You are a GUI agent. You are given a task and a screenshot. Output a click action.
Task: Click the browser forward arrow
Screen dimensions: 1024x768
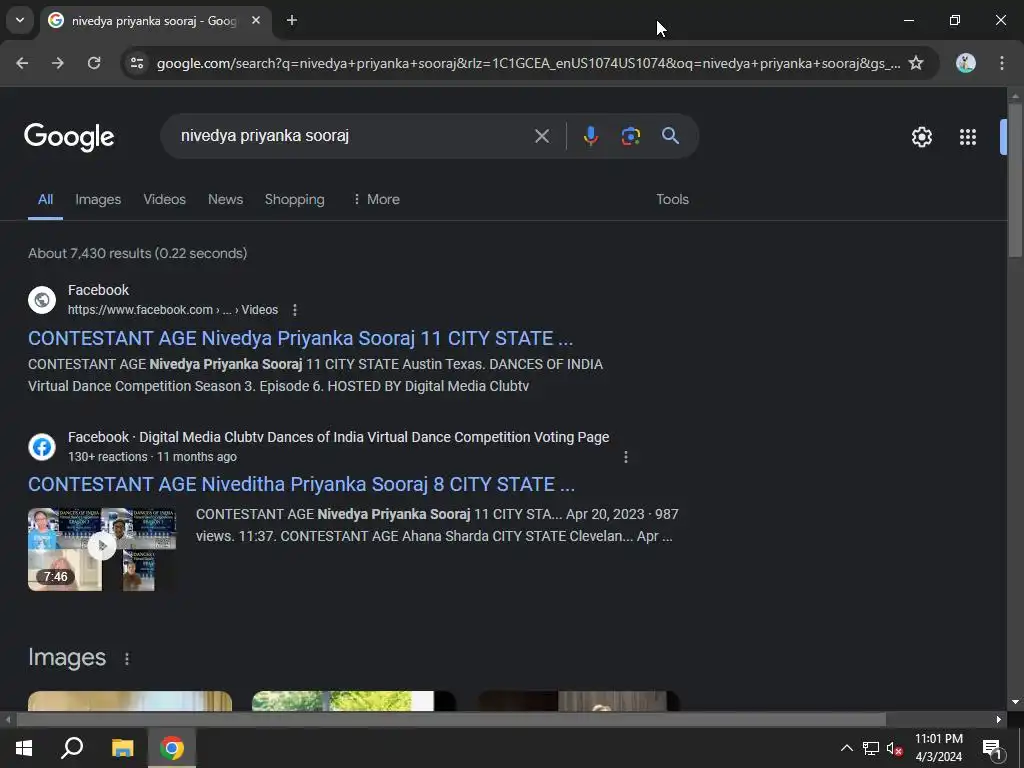pyautogui.click(x=58, y=63)
